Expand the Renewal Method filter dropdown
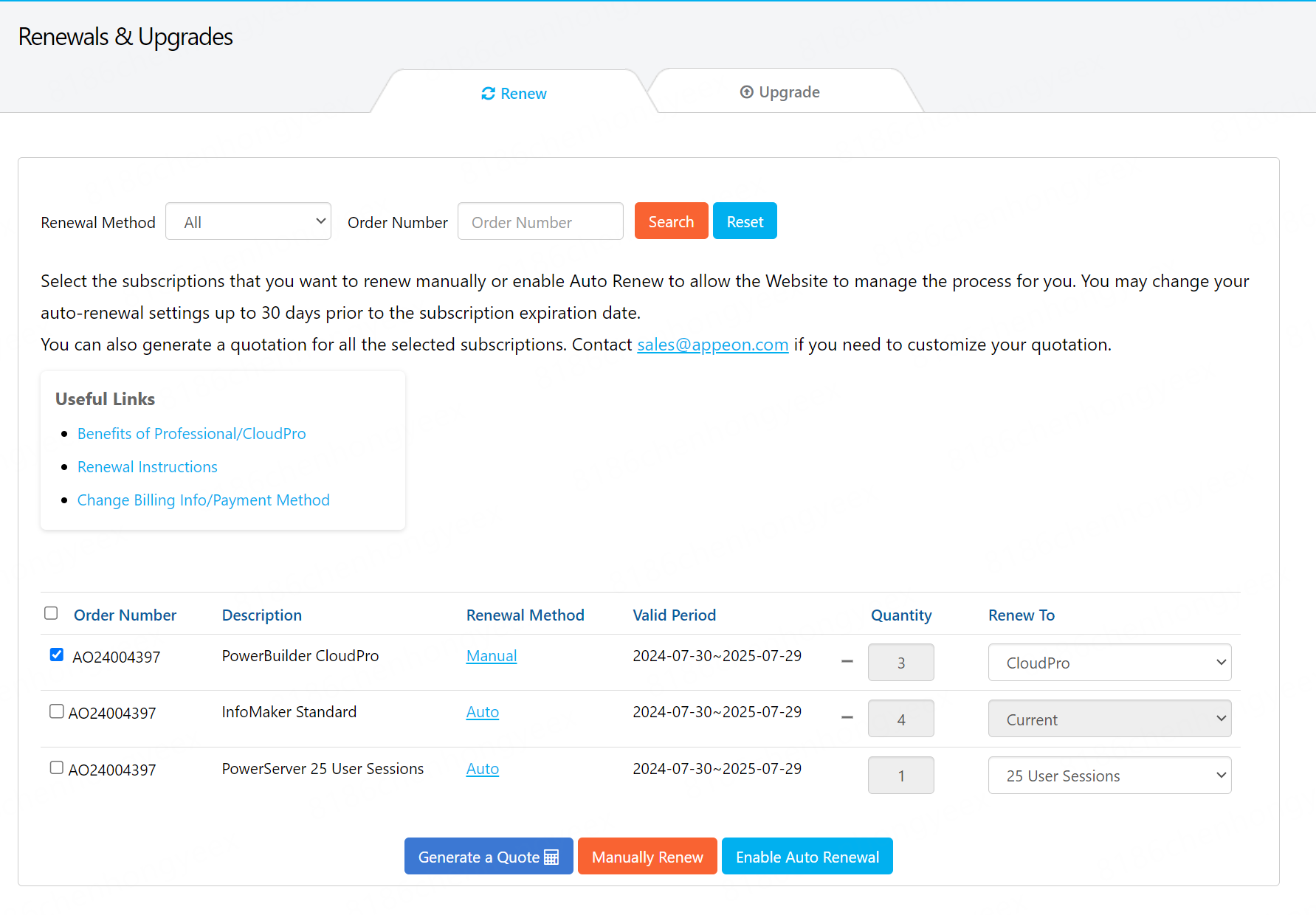 (248, 221)
